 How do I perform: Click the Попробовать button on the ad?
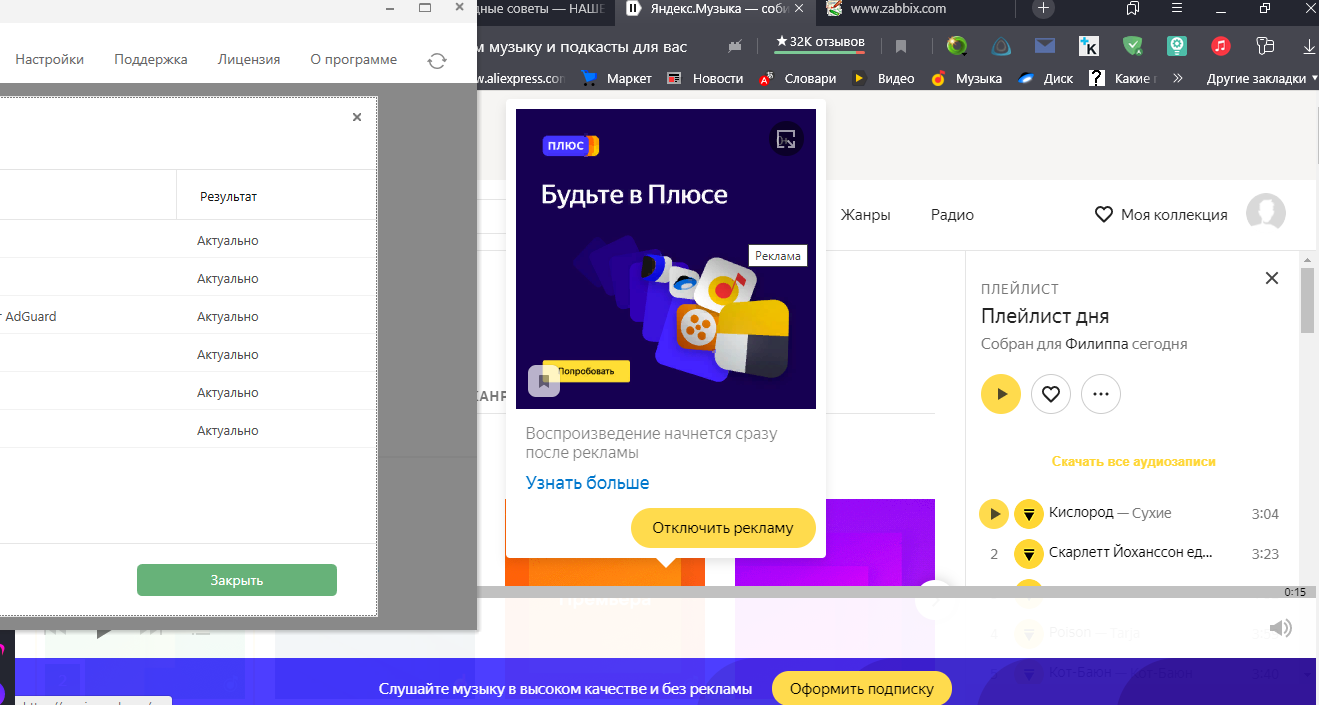click(x=586, y=371)
